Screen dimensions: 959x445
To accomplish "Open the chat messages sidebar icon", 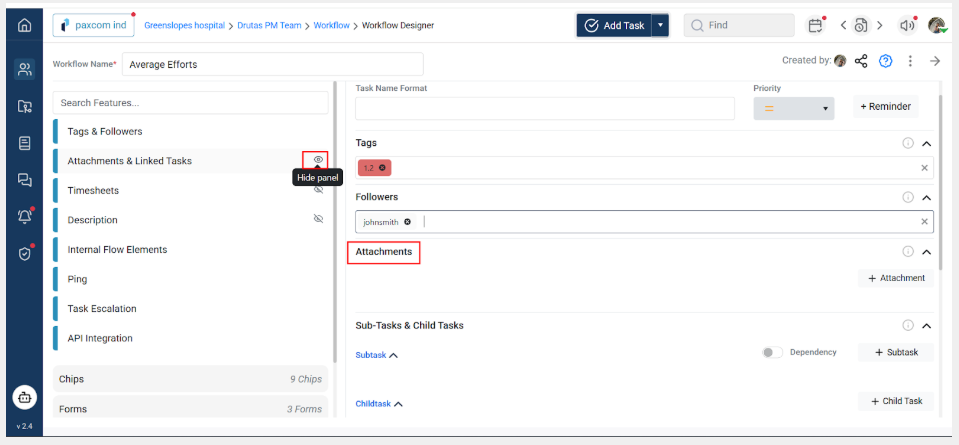I will [x=25, y=180].
